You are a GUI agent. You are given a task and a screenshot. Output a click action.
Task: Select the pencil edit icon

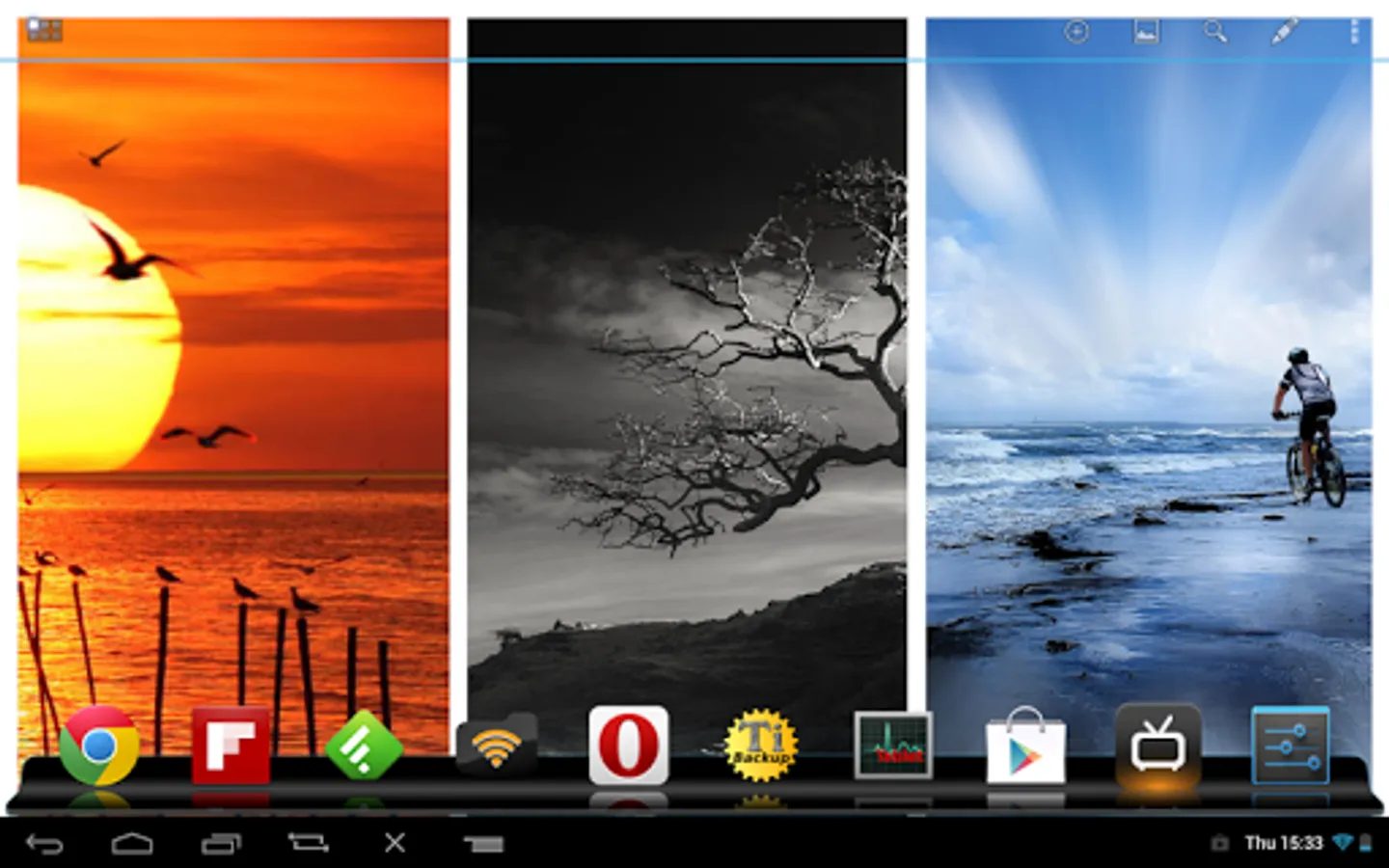coord(1284,32)
